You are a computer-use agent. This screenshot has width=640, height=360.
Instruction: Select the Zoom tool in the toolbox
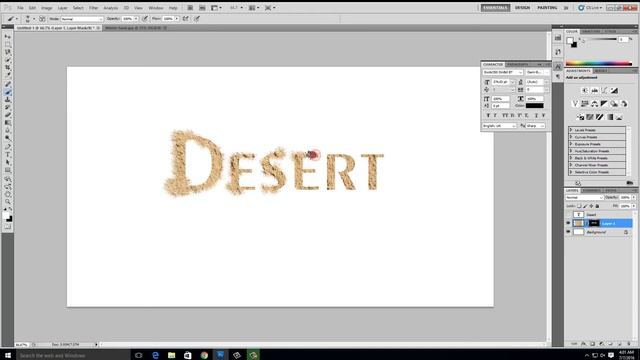coord(8,202)
